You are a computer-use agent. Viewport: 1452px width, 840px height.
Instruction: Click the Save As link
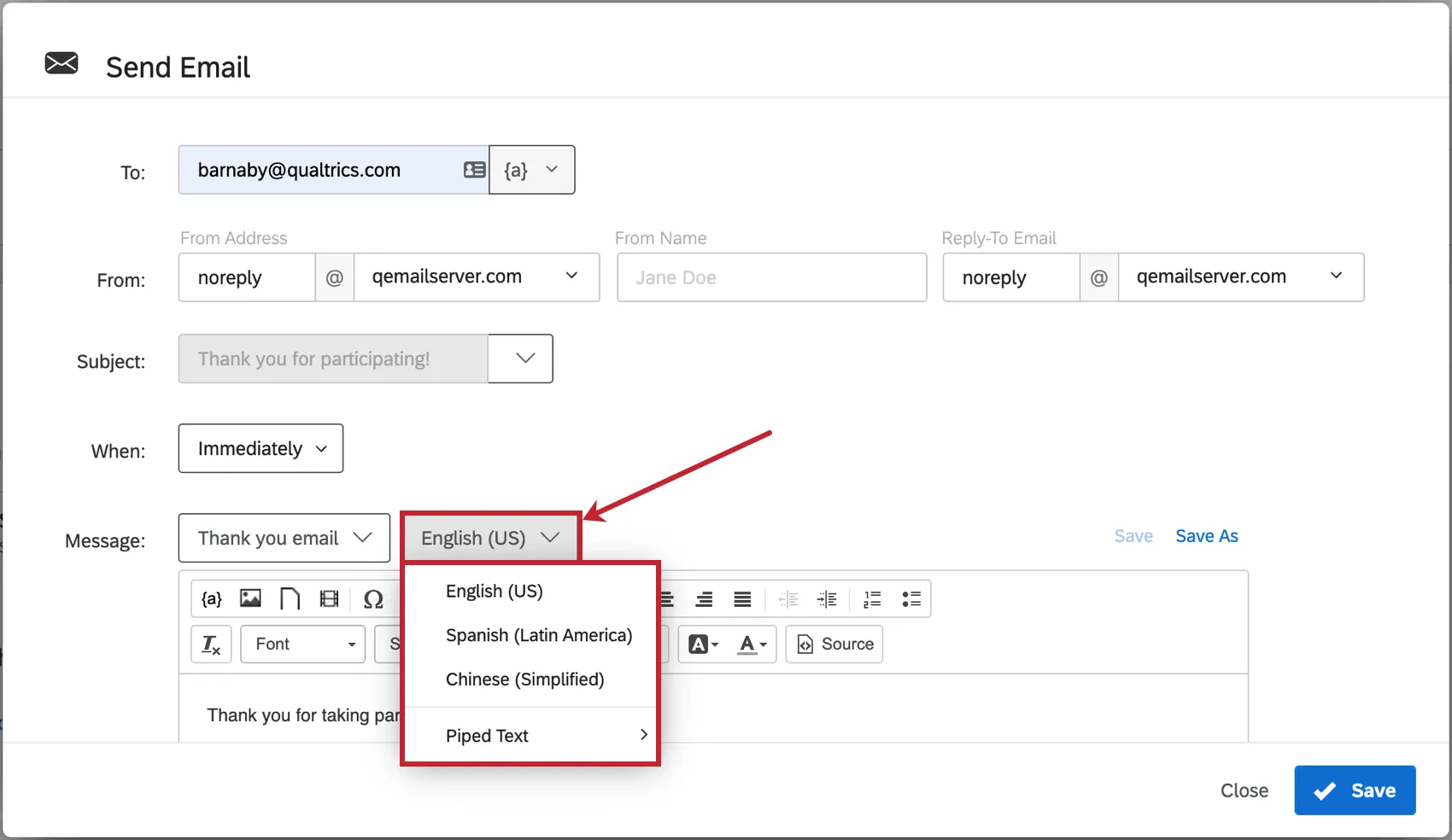coord(1207,535)
